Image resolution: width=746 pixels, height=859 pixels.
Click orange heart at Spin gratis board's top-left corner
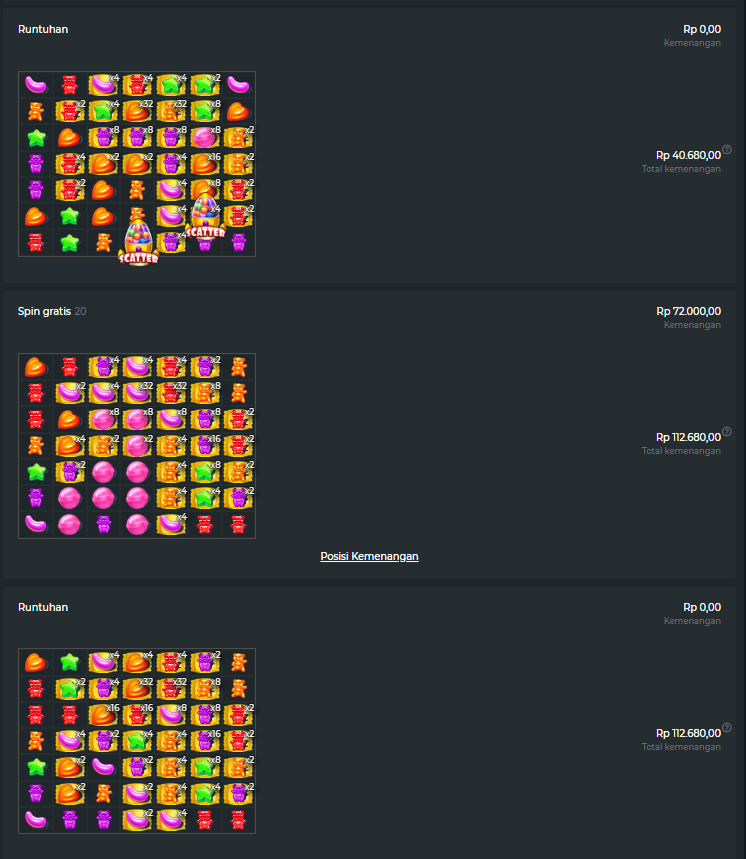pos(36,367)
